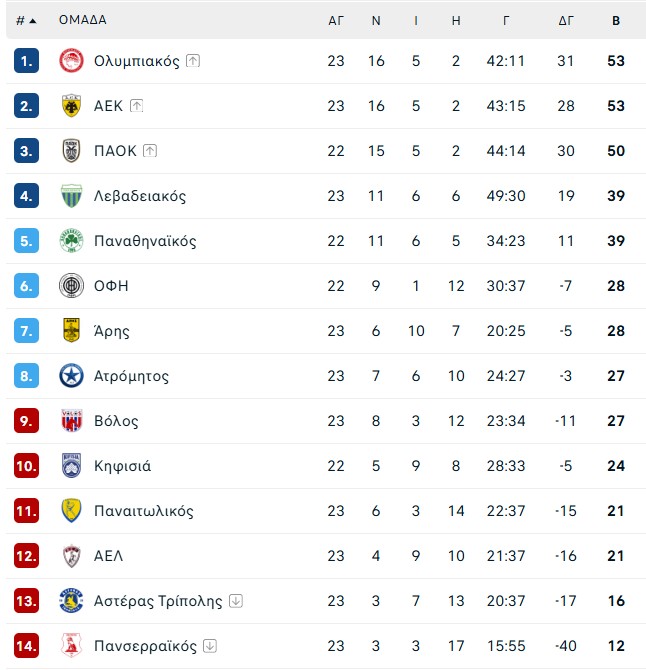Click the AEK team crest
Screen dimensions: 646x670
coord(71,106)
